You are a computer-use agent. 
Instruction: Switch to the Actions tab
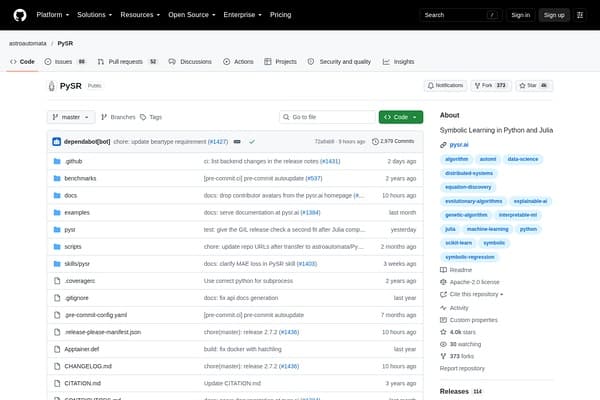pyautogui.click(x=238, y=62)
